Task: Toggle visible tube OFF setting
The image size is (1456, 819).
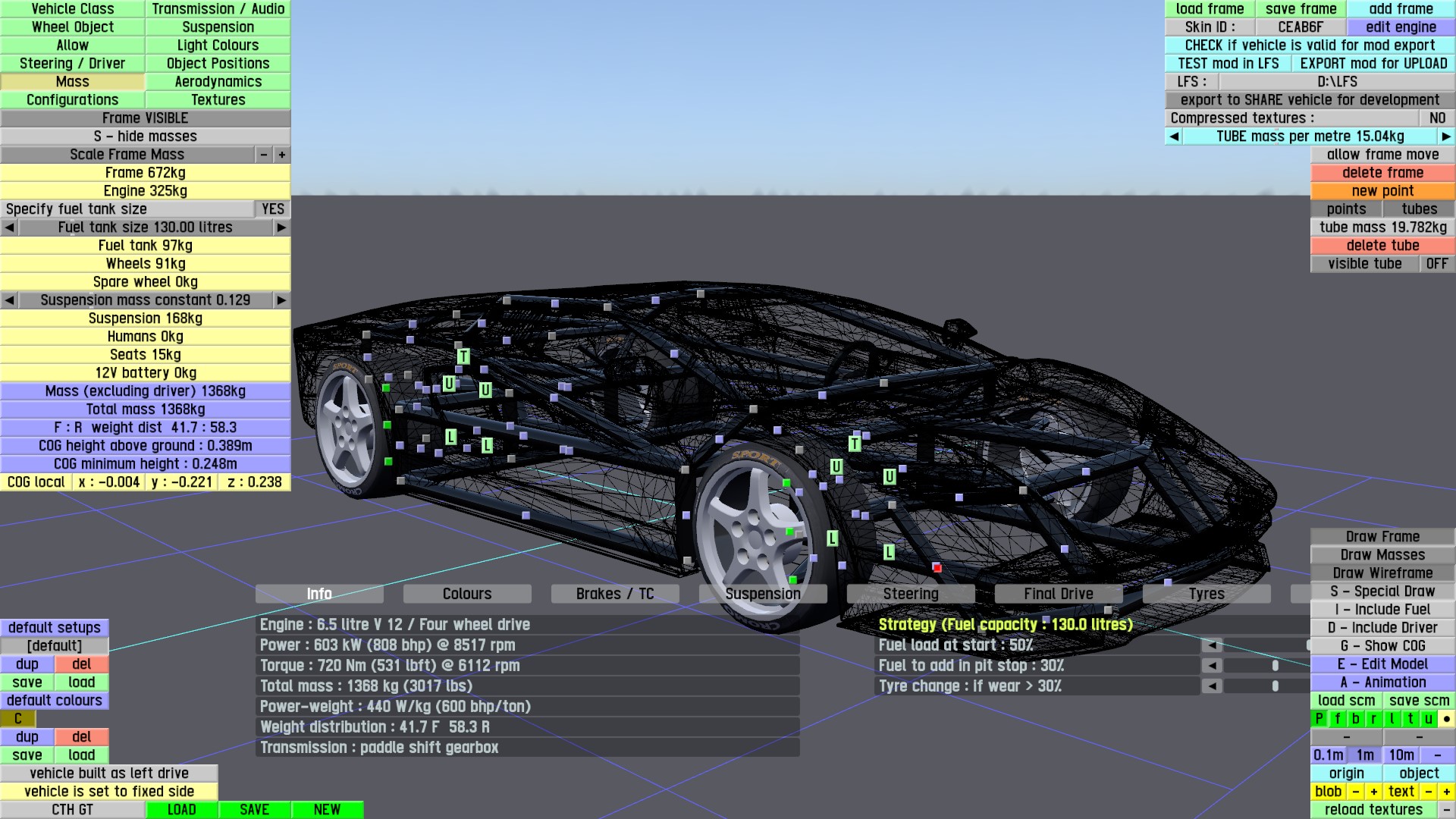Action: point(1436,264)
